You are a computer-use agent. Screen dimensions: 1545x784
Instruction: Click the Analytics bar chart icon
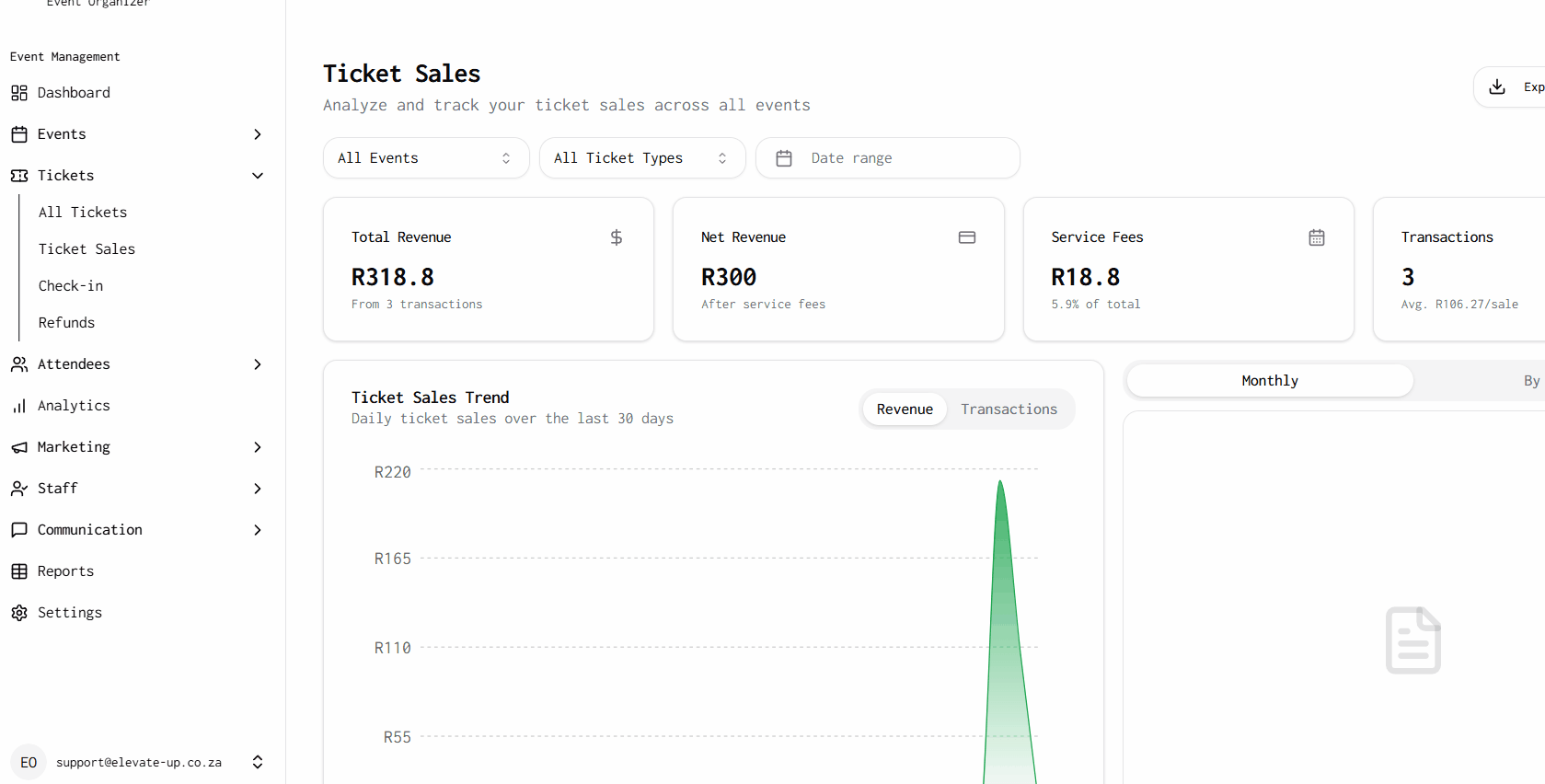pos(18,406)
